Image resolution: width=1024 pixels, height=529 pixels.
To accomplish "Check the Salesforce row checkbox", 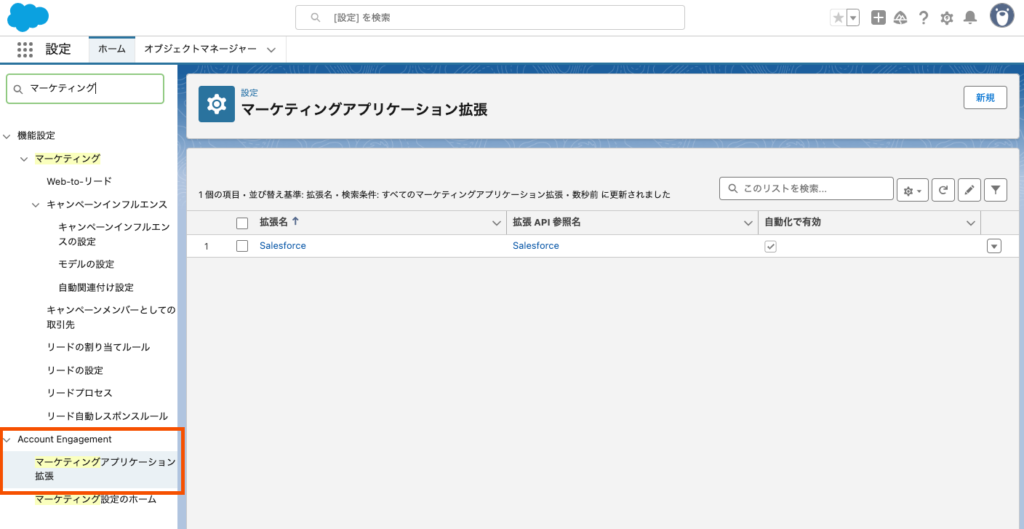I will pyautogui.click(x=242, y=246).
